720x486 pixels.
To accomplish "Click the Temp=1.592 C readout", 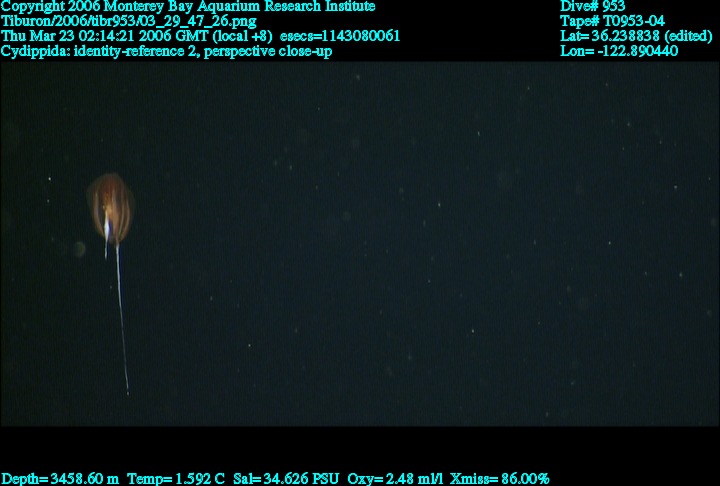I will [x=176, y=479].
